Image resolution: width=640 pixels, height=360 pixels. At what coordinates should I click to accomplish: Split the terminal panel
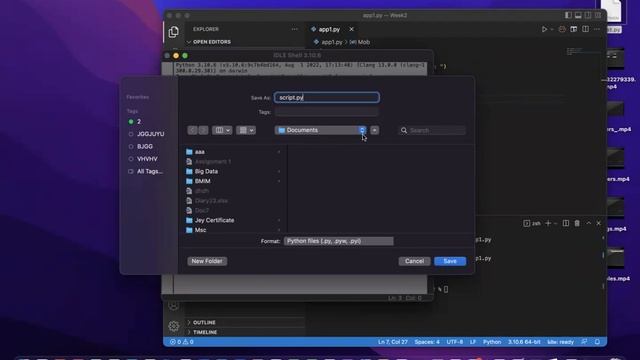pyautogui.click(x=566, y=223)
